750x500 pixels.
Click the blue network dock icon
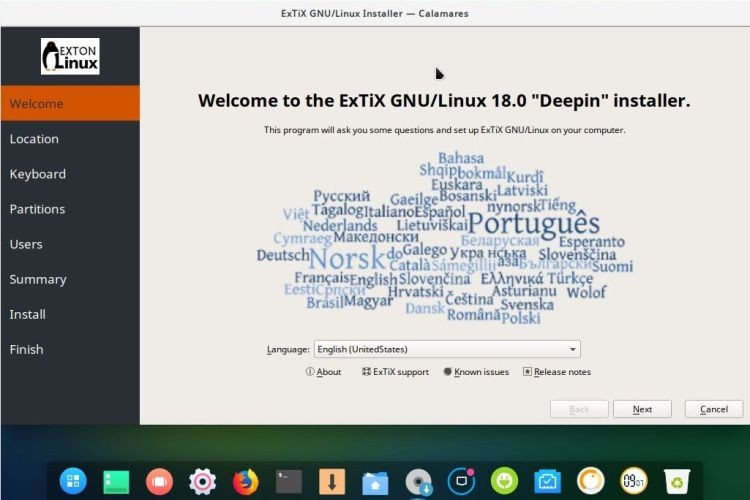[547, 481]
